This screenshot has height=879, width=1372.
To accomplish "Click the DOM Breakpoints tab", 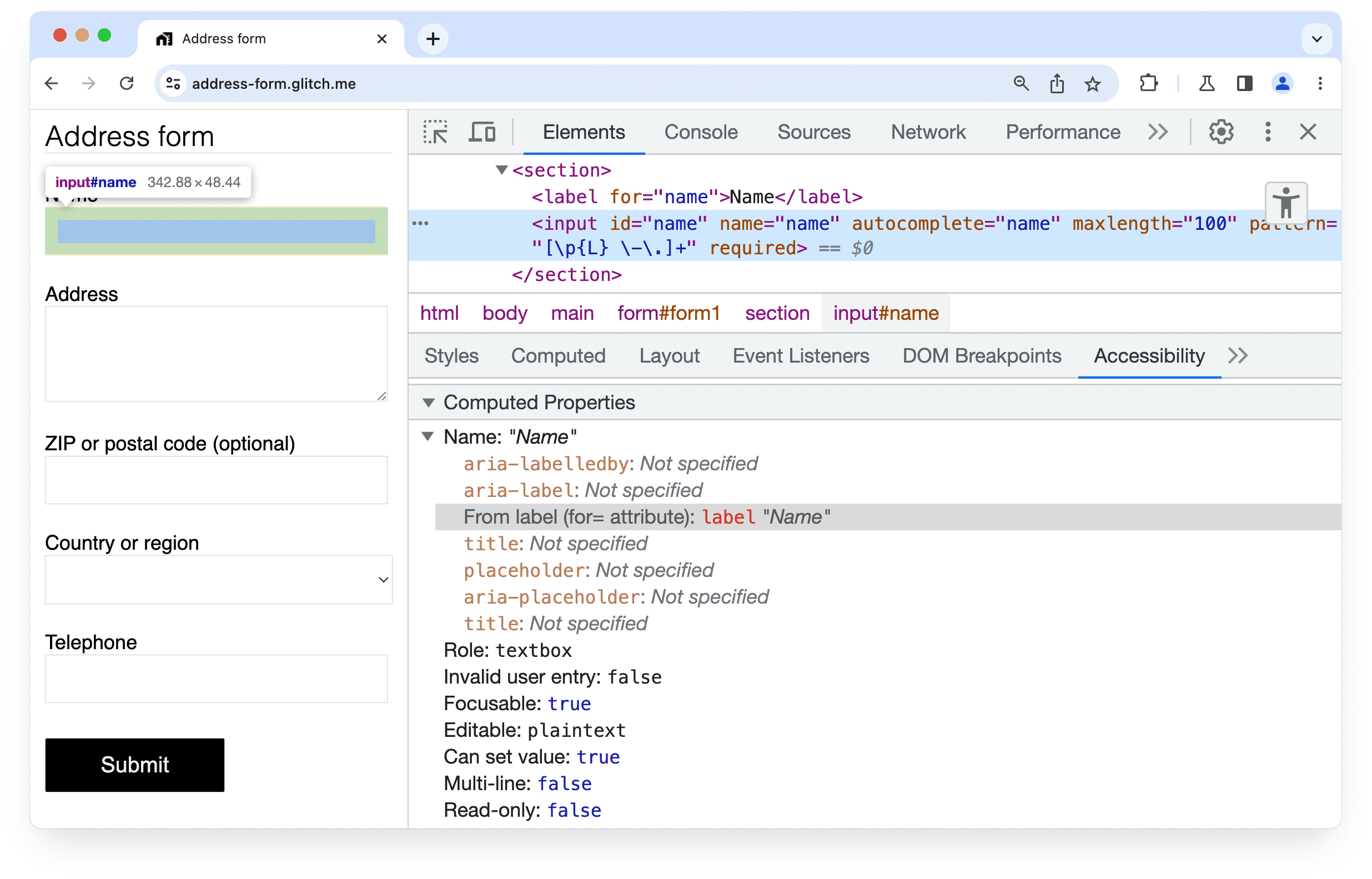I will pos(980,356).
